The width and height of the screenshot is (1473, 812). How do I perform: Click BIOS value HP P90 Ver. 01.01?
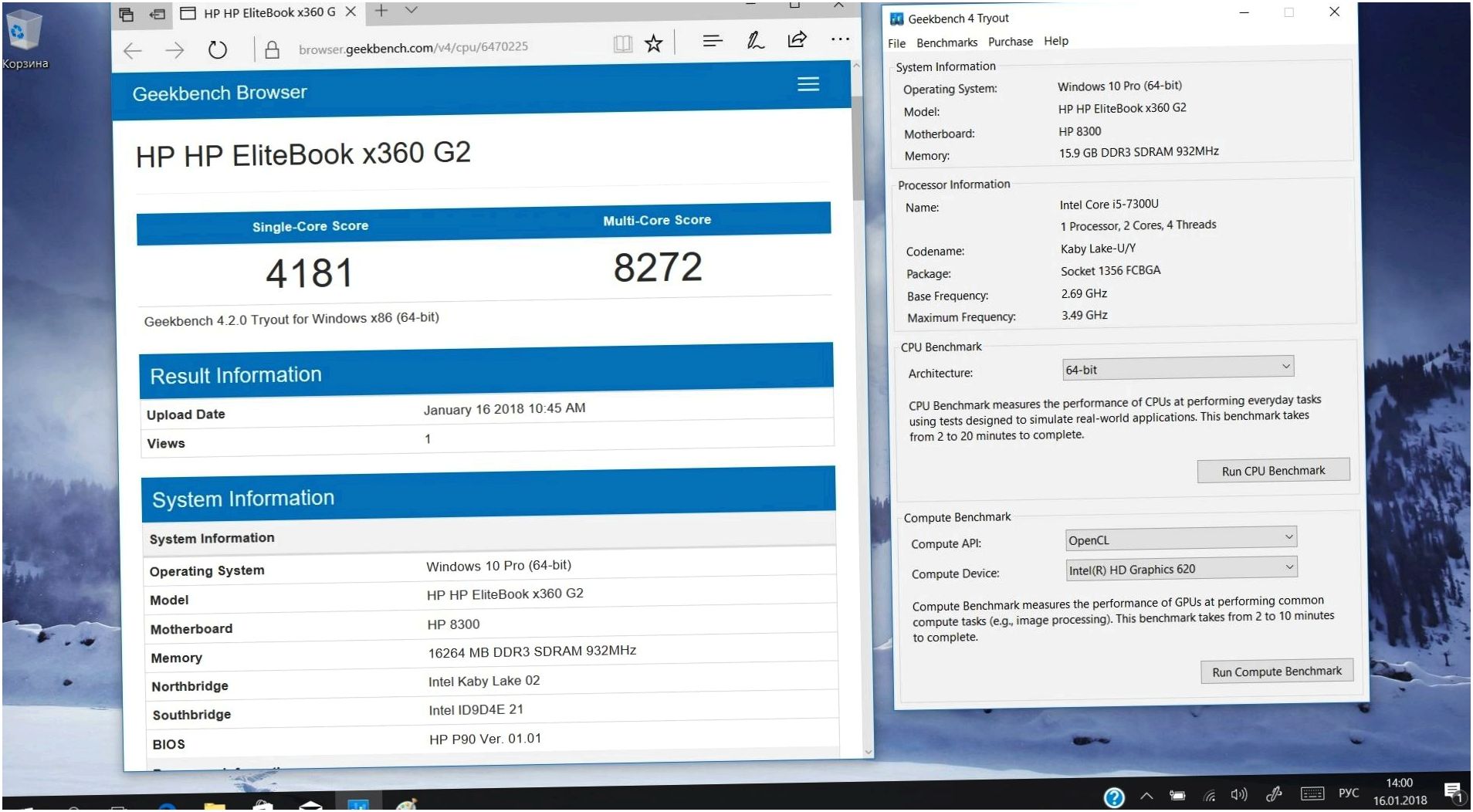pyautogui.click(x=486, y=739)
